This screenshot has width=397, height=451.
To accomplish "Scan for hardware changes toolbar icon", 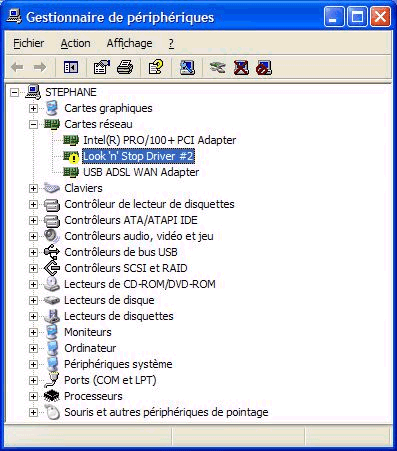I will [x=187, y=68].
